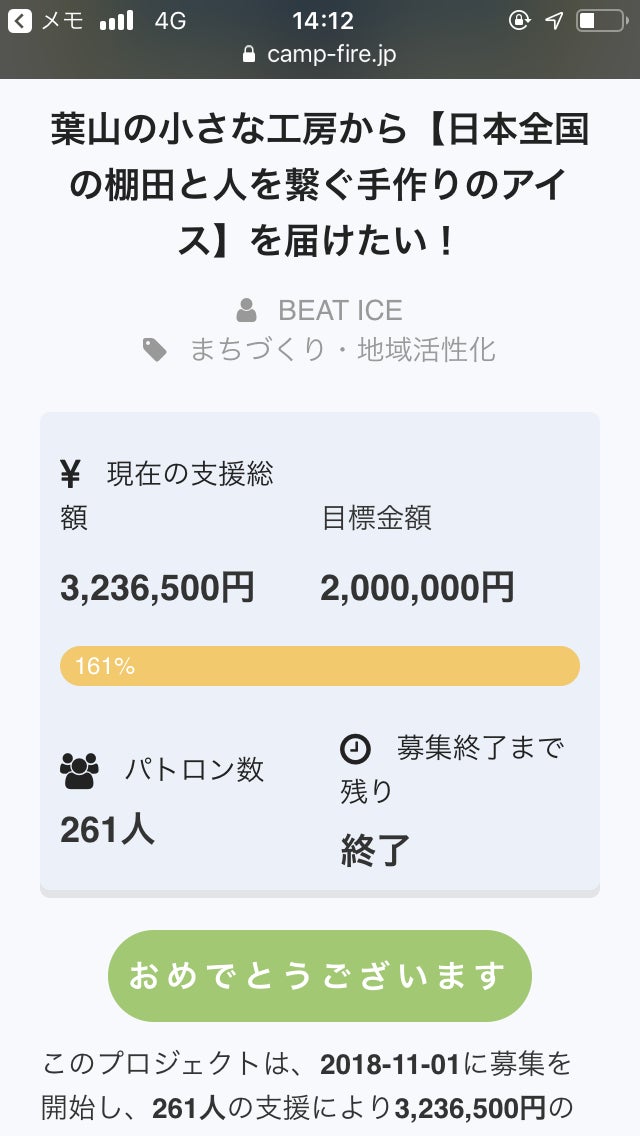
Task: Open the BEAT ICE owner profile link
Action: coord(340,310)
